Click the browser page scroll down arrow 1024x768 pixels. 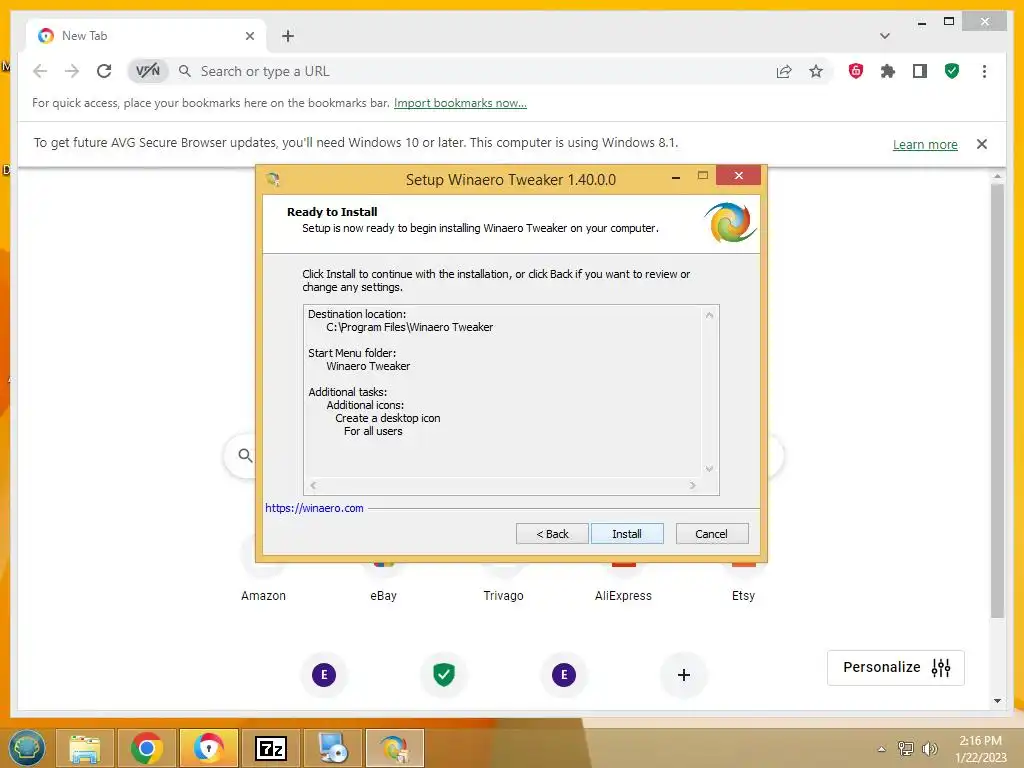(997, 701)
